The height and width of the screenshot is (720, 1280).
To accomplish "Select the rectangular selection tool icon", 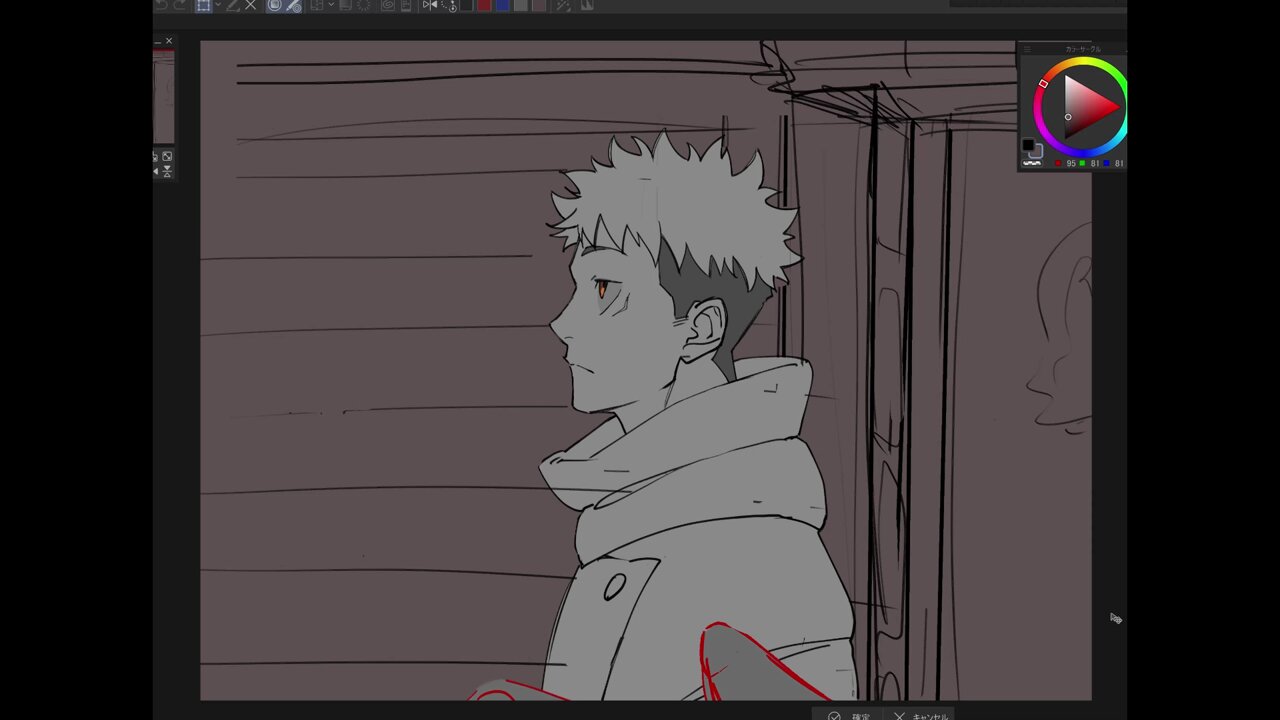I will (x=203, y=5).
